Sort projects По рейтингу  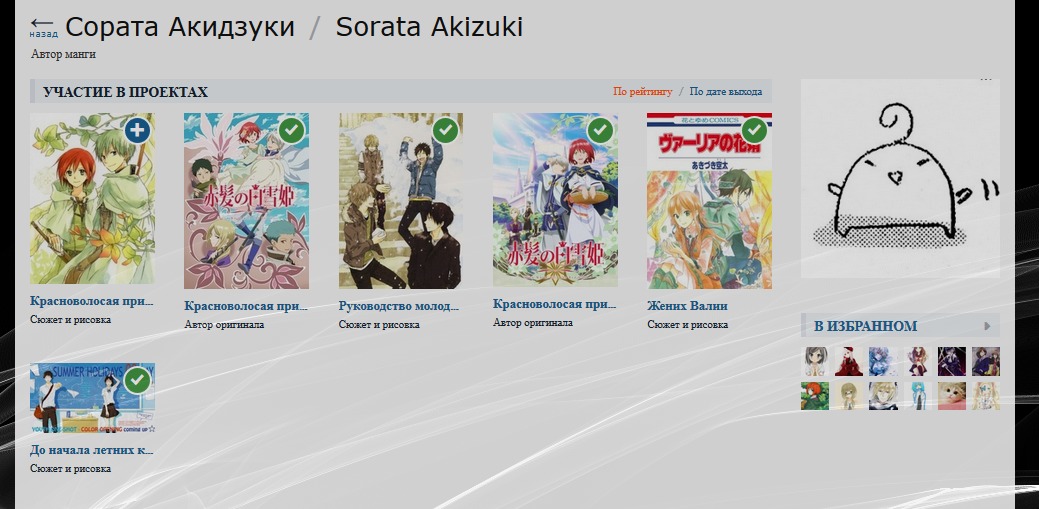point(642,91)
